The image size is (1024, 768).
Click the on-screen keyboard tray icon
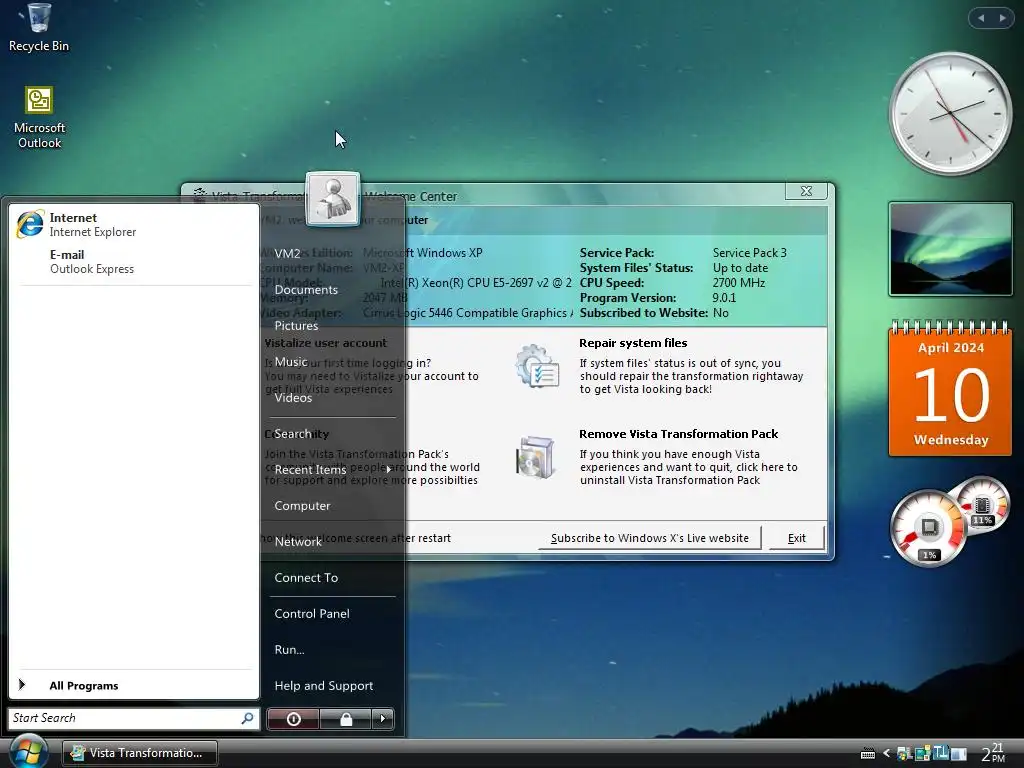[x=867, y=754]
